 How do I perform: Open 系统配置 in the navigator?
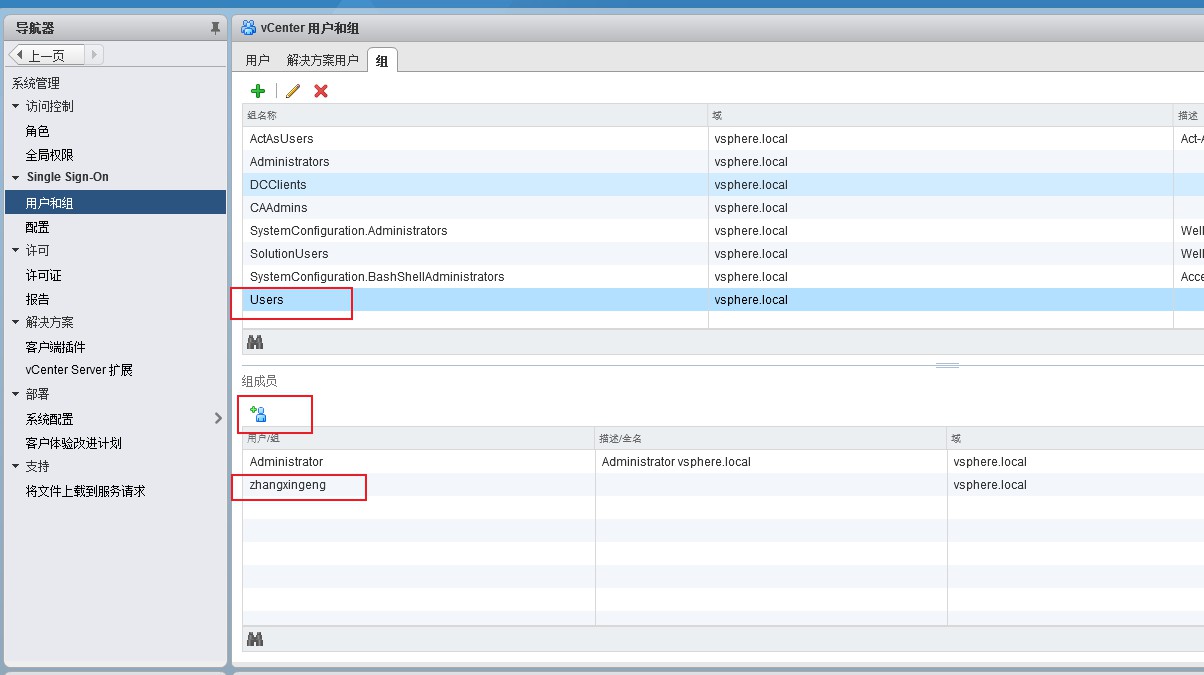(x=49, y=419)
